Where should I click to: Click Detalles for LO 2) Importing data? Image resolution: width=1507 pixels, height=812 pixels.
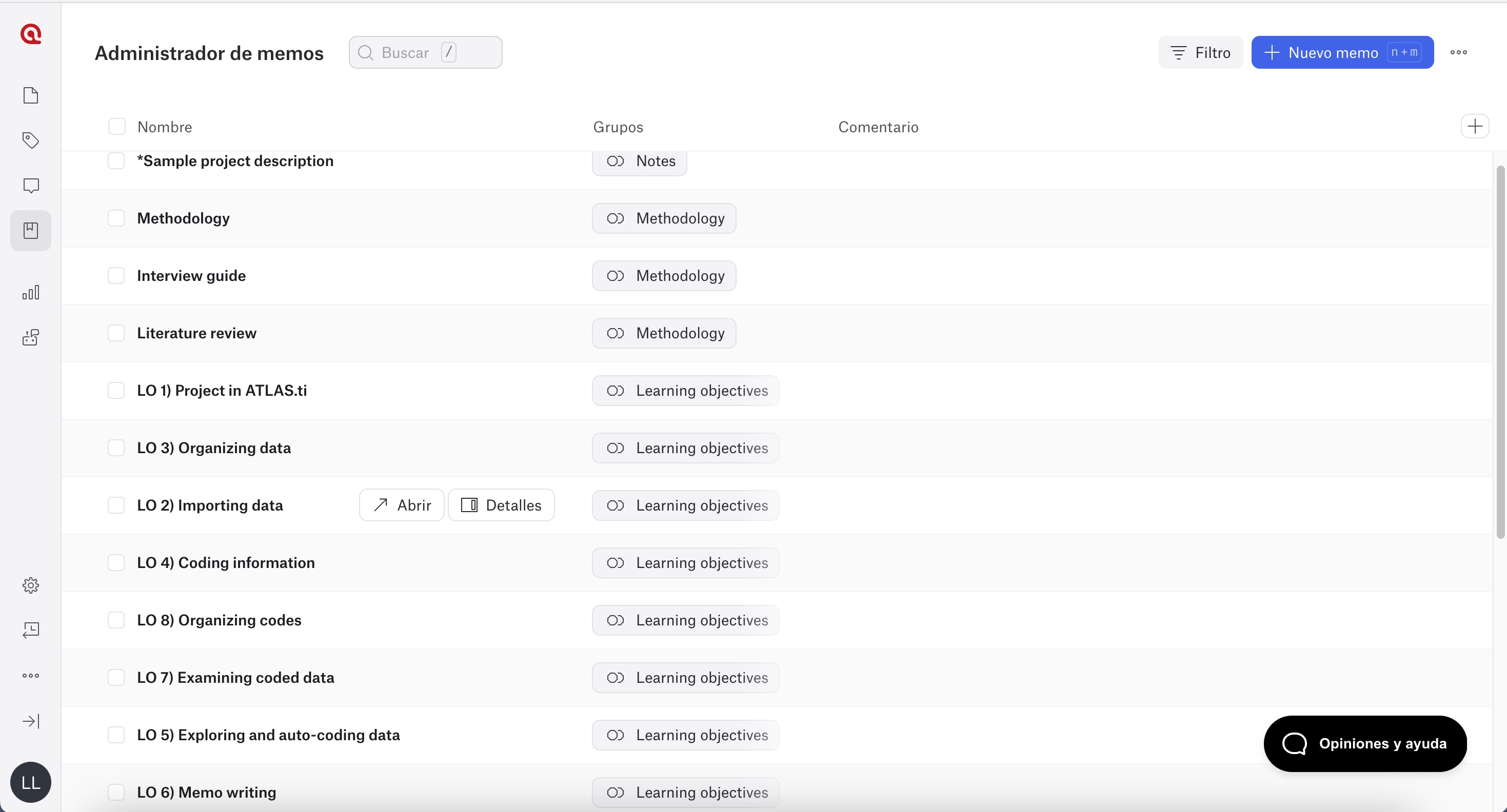[501, 505]
